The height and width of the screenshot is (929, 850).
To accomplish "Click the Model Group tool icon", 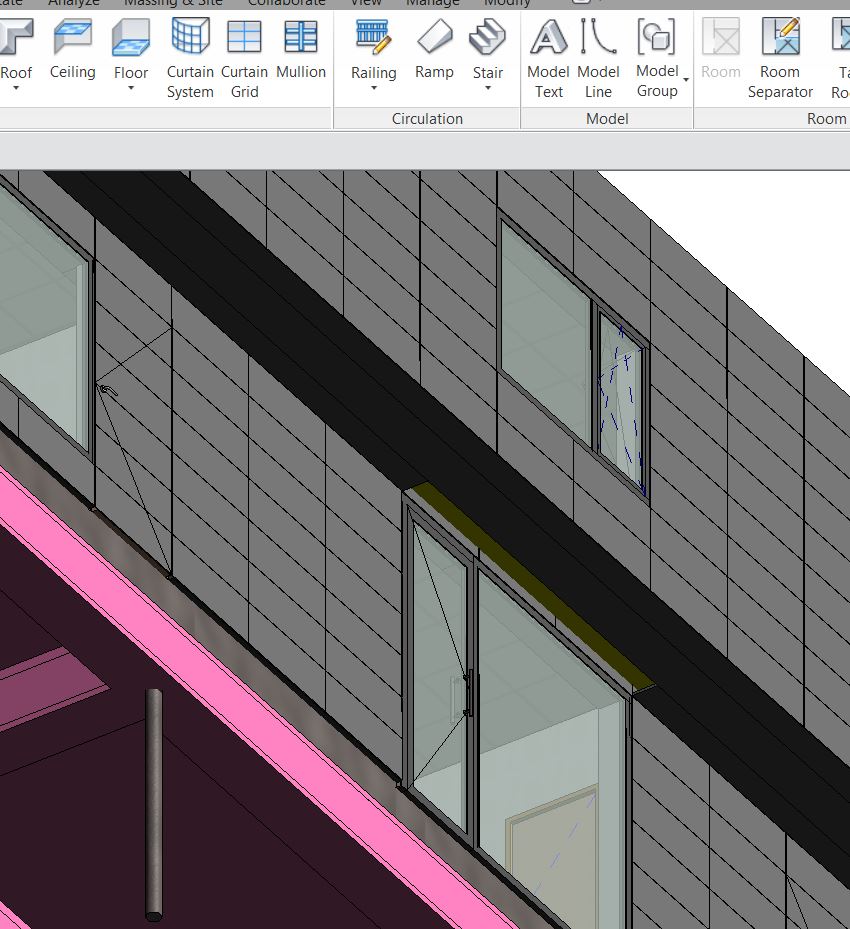I will pos(656,37).
